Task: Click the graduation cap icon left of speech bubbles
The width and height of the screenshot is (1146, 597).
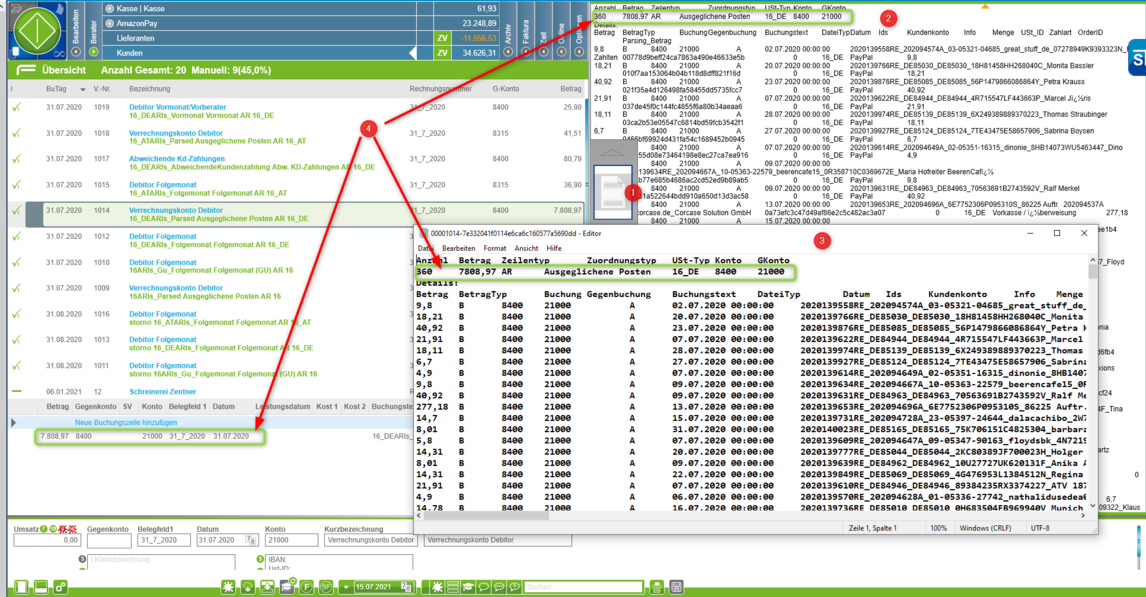Action: (468, 587)
